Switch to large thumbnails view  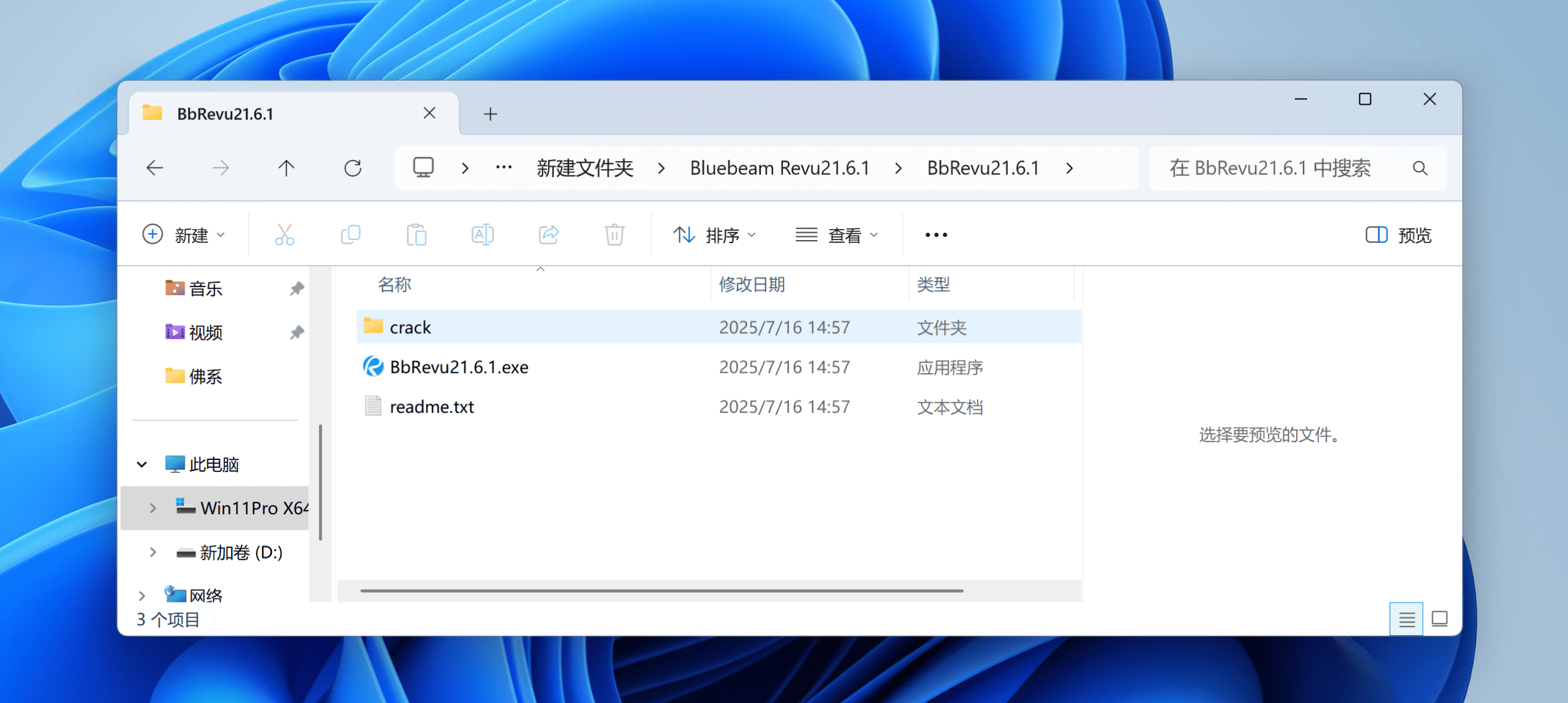pyautogui.click(x=1439, y=619)
